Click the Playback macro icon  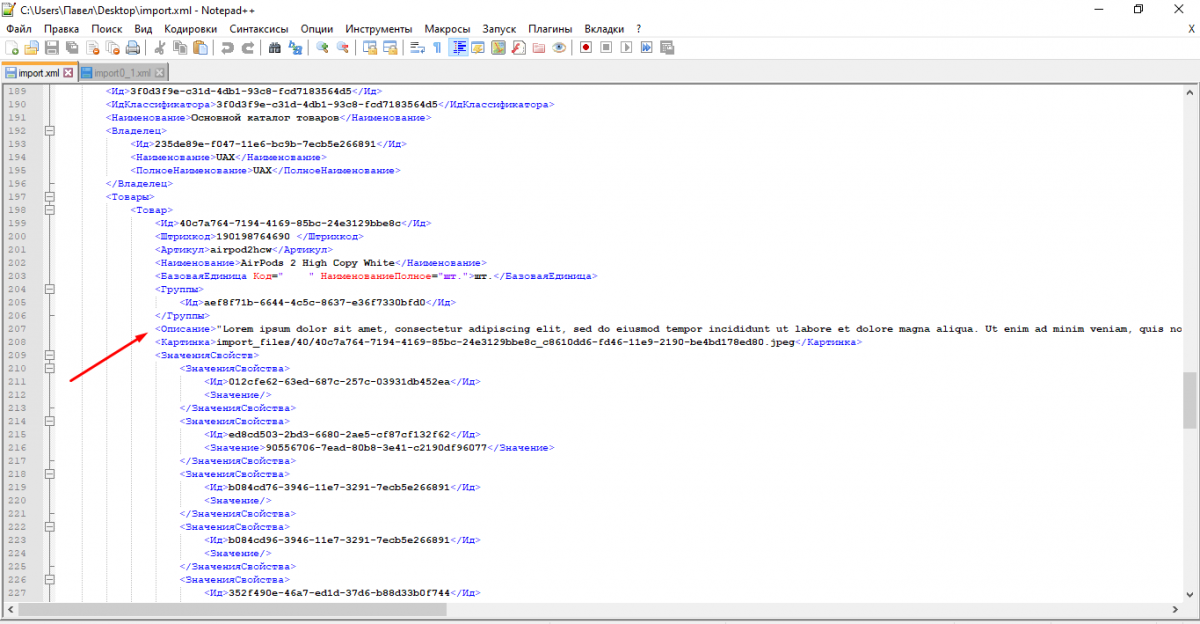(x=626, y=47)
